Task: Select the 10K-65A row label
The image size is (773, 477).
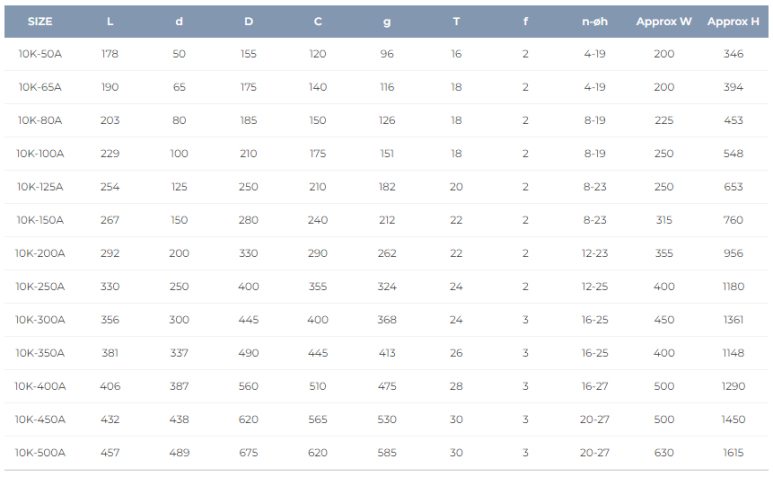Action: [x=40, y=87]
